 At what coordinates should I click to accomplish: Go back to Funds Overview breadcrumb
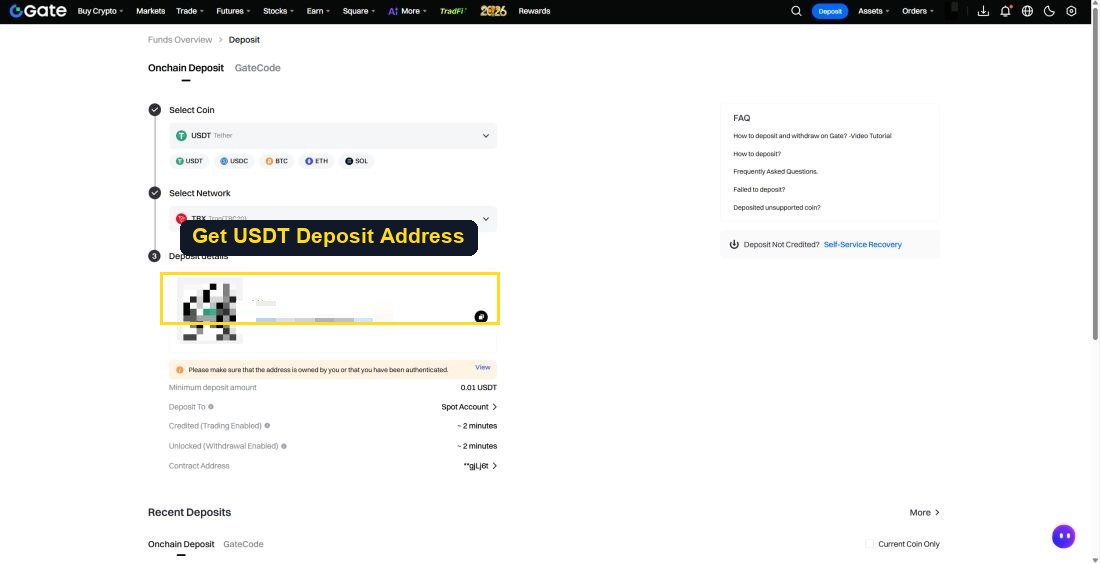(x=180, y=40)
